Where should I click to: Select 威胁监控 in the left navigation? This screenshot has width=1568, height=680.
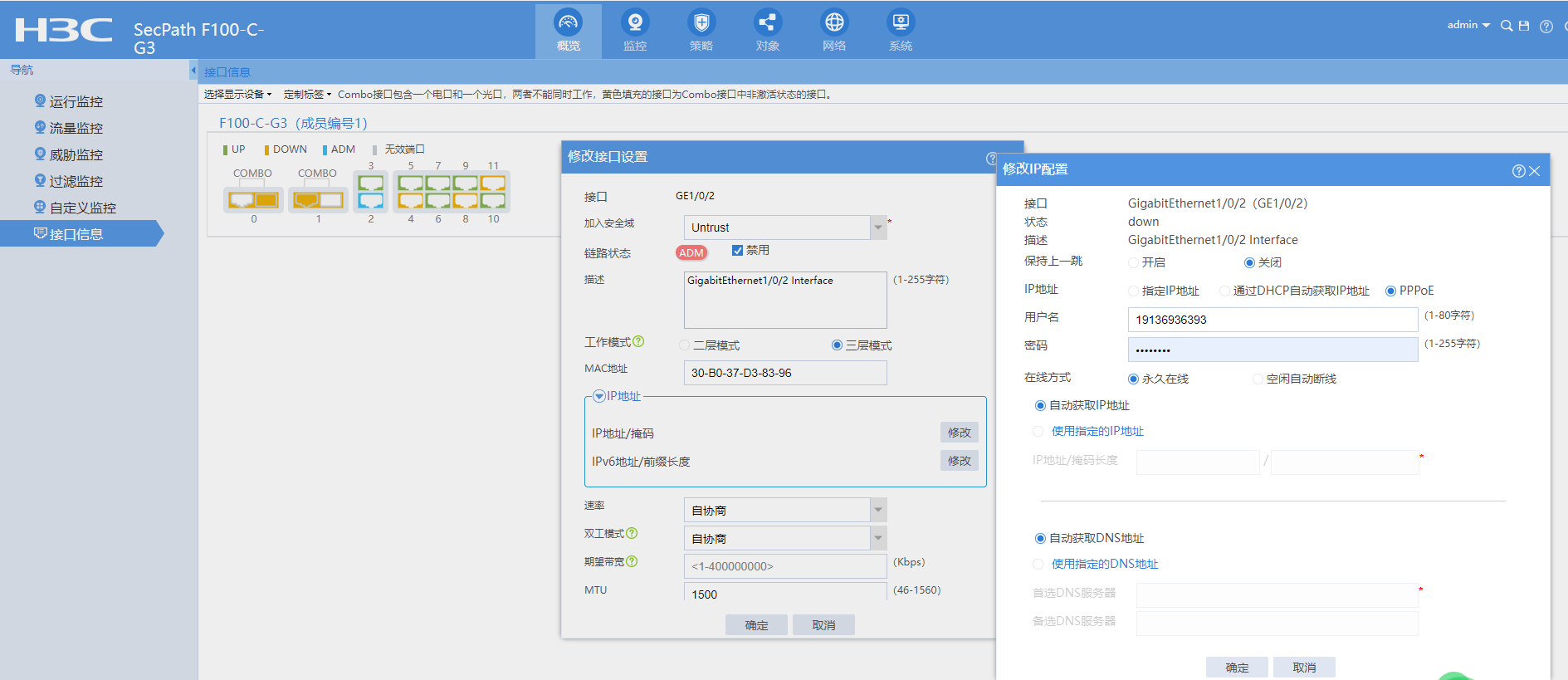click(x=76, y=154)
